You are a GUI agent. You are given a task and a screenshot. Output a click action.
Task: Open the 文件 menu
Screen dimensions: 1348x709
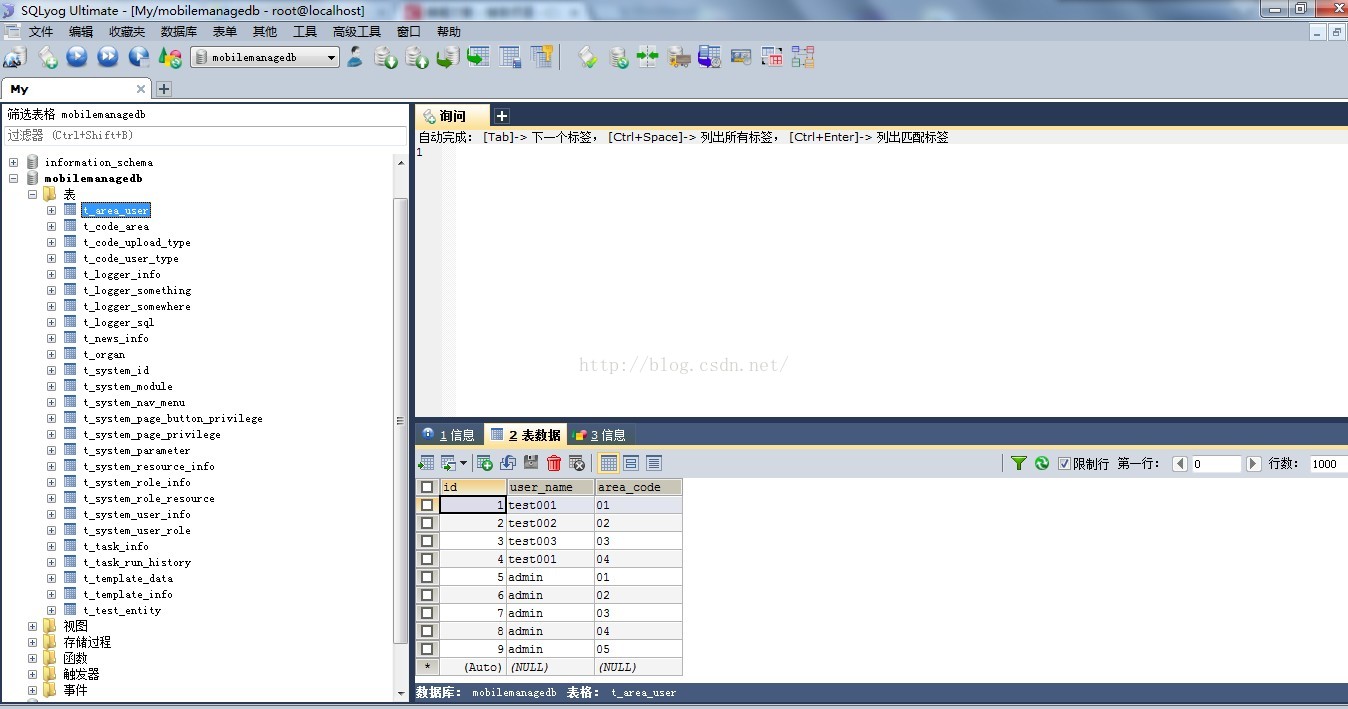tap(41, 32)
